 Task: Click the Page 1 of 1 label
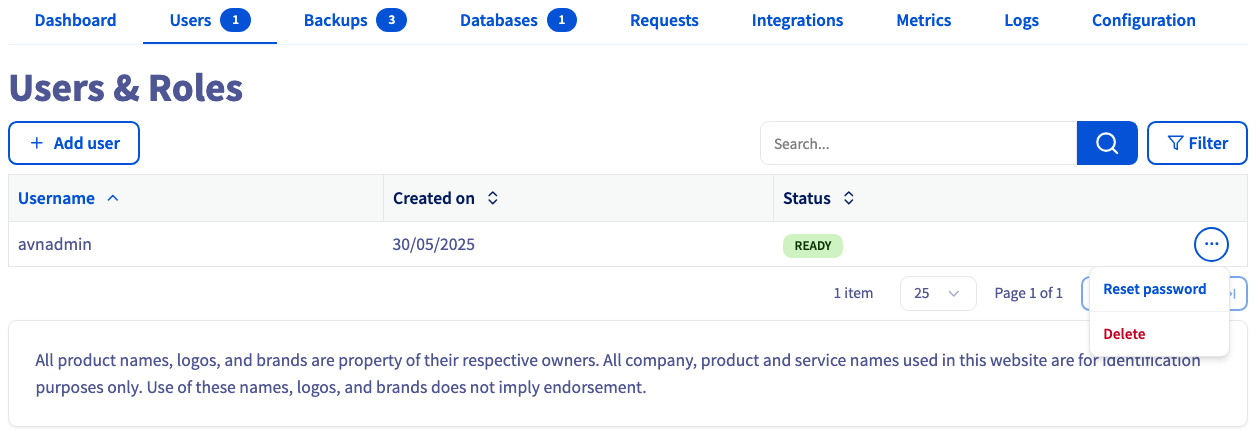[1029, 293]
